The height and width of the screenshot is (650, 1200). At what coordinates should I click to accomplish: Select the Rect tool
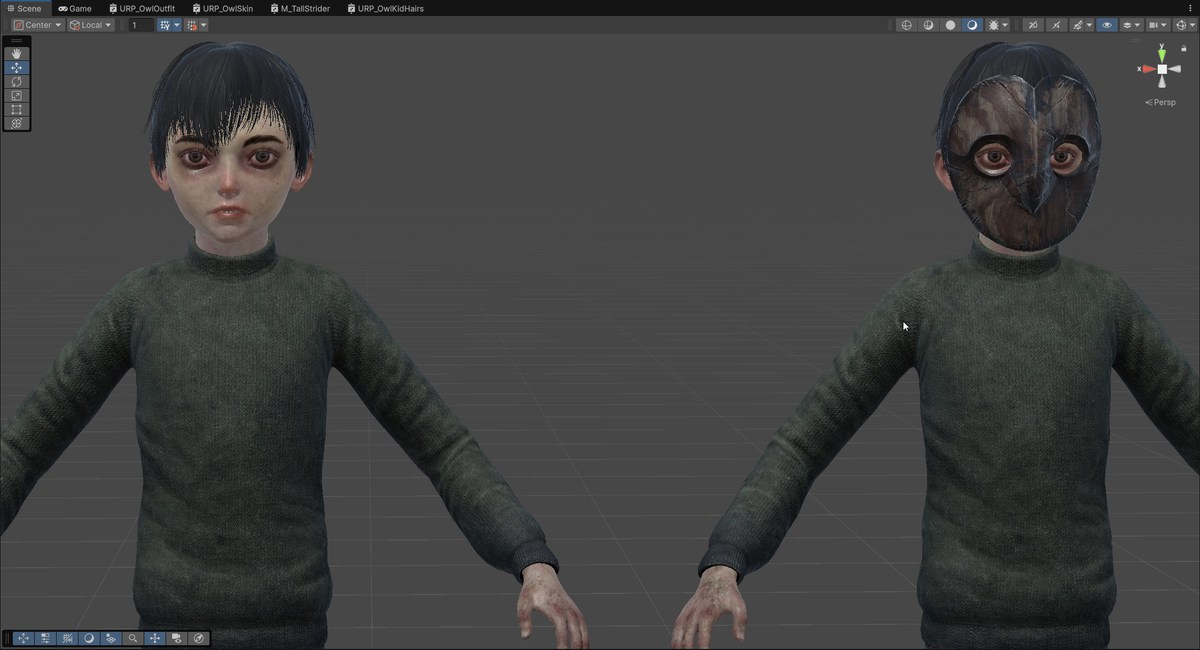point(16,109)
